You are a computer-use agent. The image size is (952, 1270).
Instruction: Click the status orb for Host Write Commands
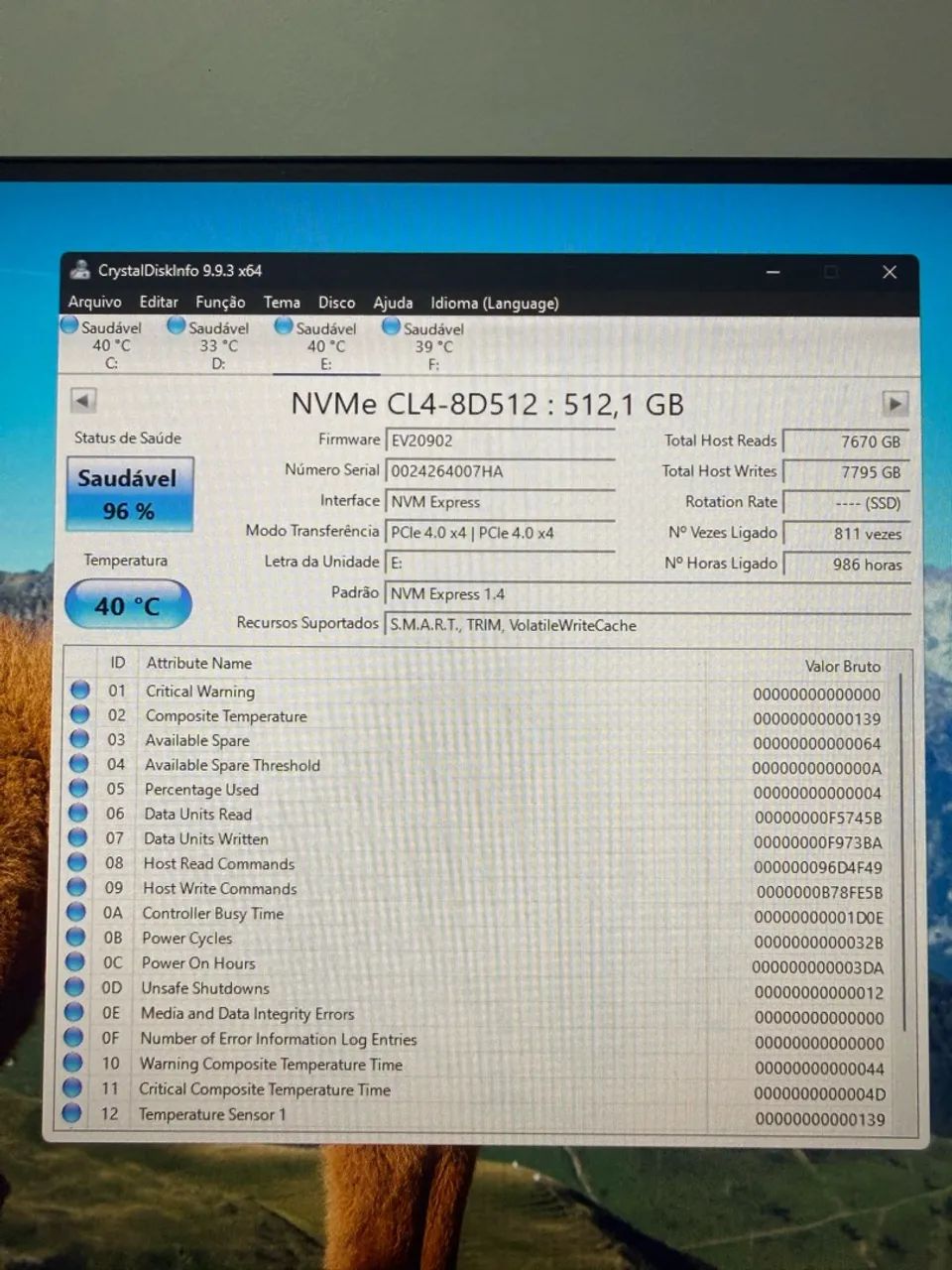[76, 887]
